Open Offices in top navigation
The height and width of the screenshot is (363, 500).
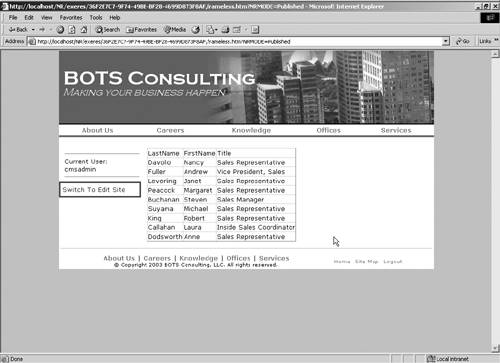coord(329,130)
